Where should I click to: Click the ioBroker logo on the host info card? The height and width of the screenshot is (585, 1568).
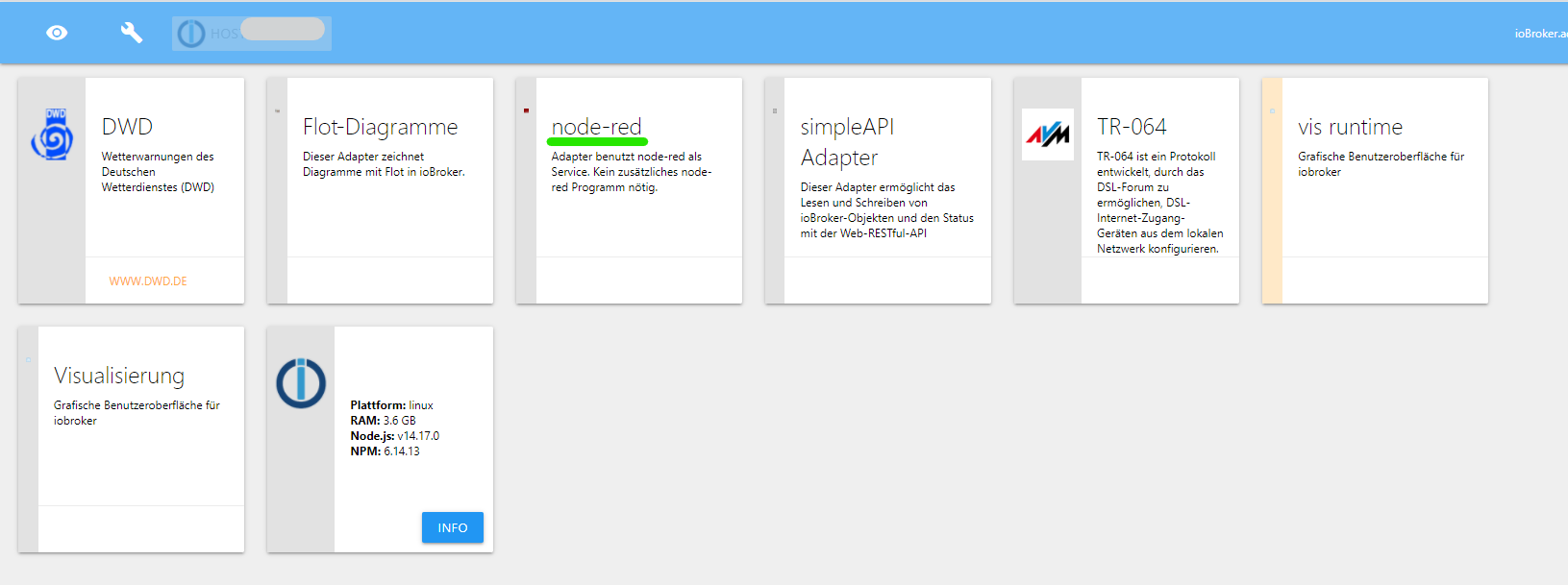coord(301,382)
